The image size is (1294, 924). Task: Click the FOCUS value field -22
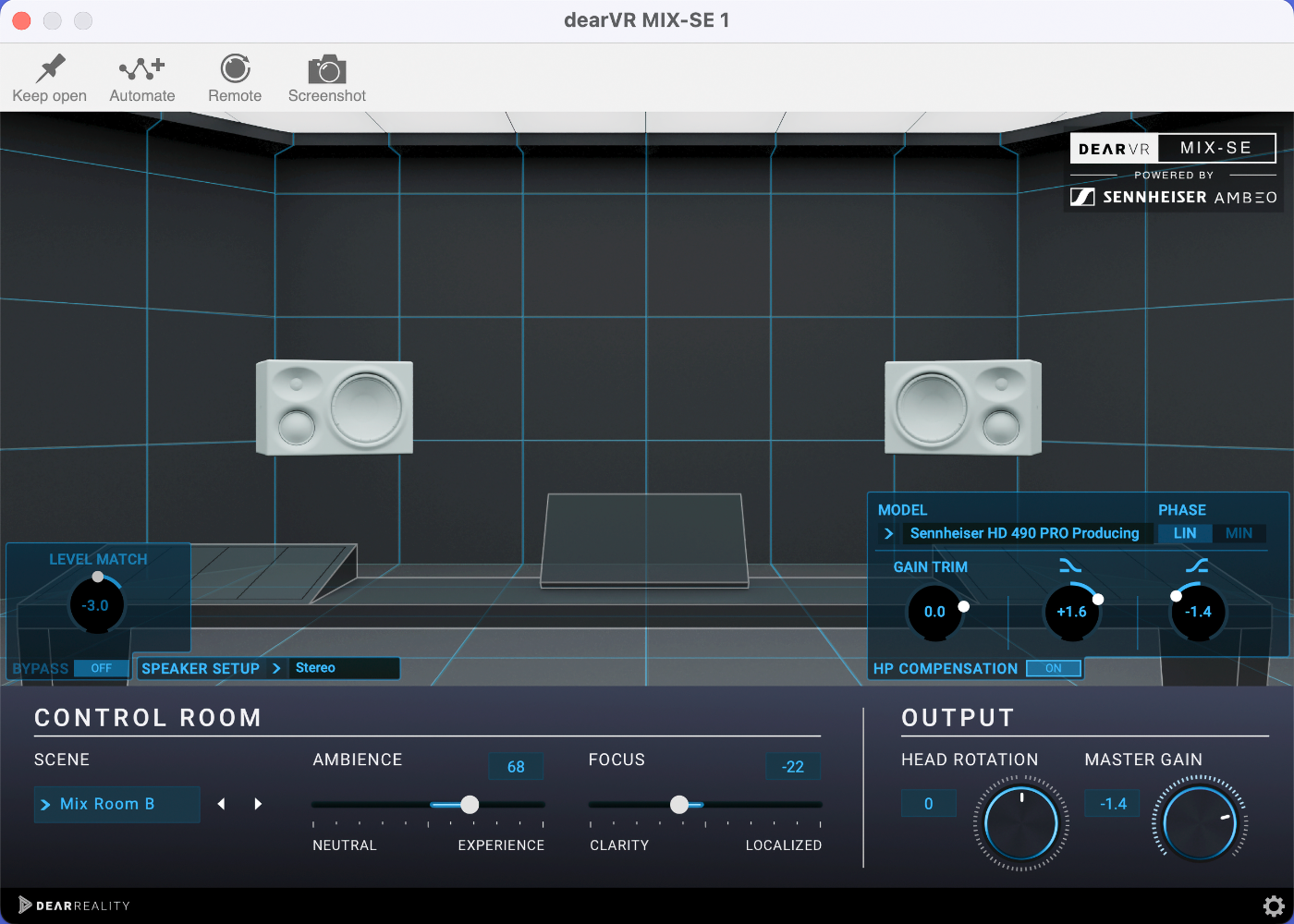(793, 767)
